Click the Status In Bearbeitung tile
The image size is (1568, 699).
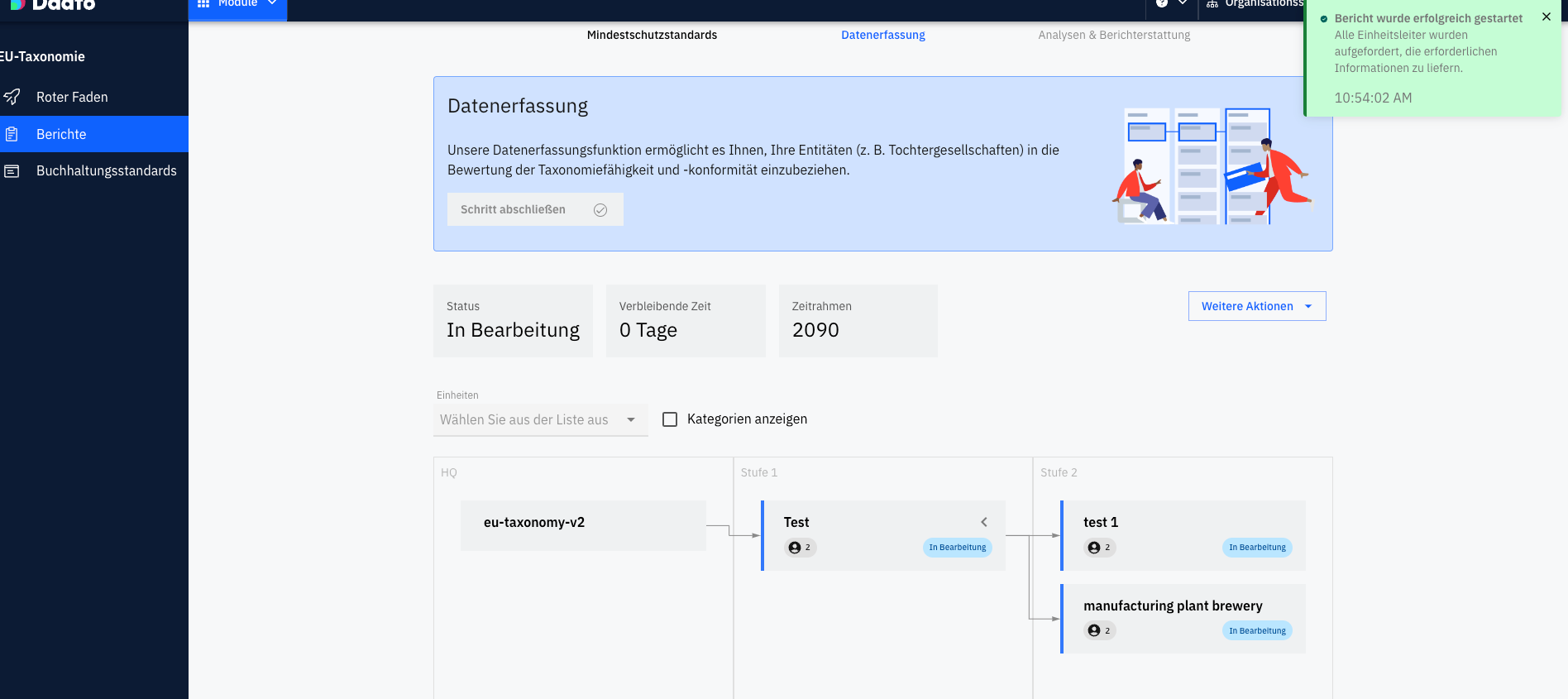(513, 321)
